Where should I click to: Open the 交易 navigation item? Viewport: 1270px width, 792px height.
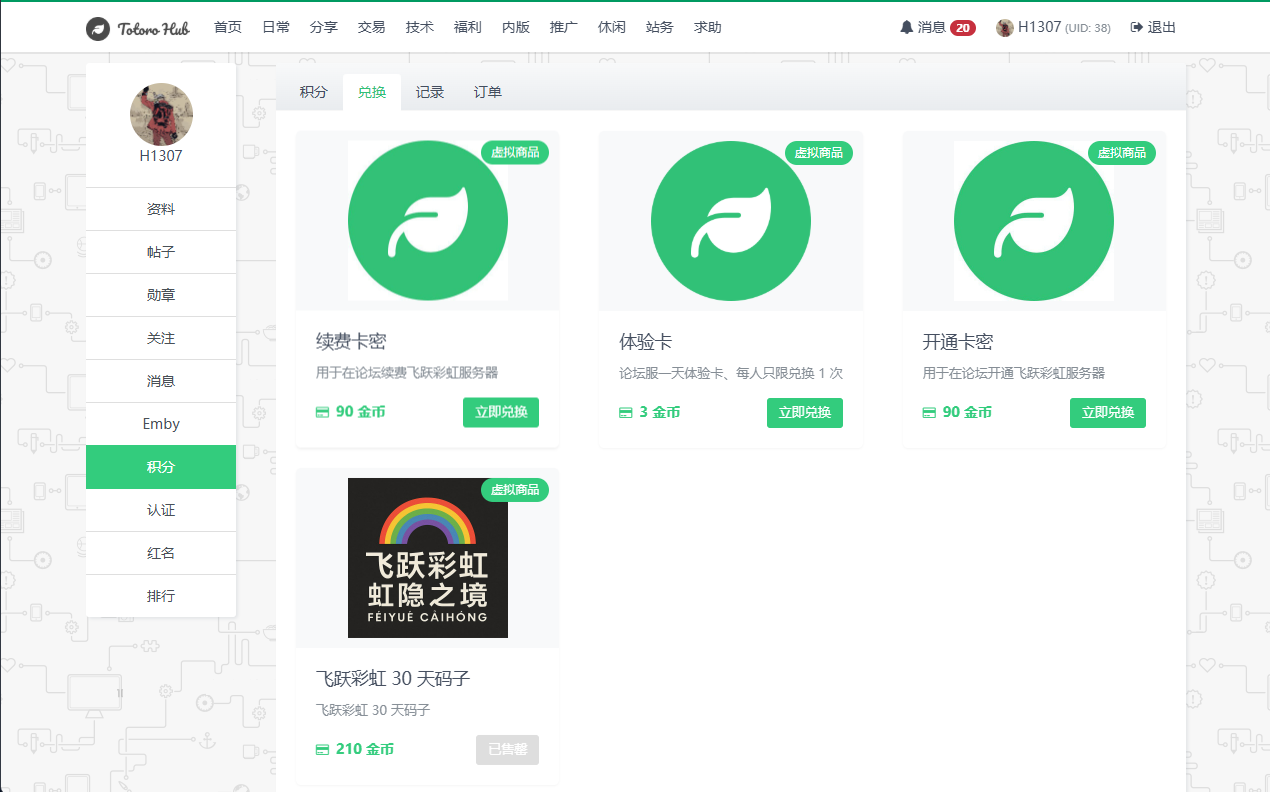pos(372,28)
